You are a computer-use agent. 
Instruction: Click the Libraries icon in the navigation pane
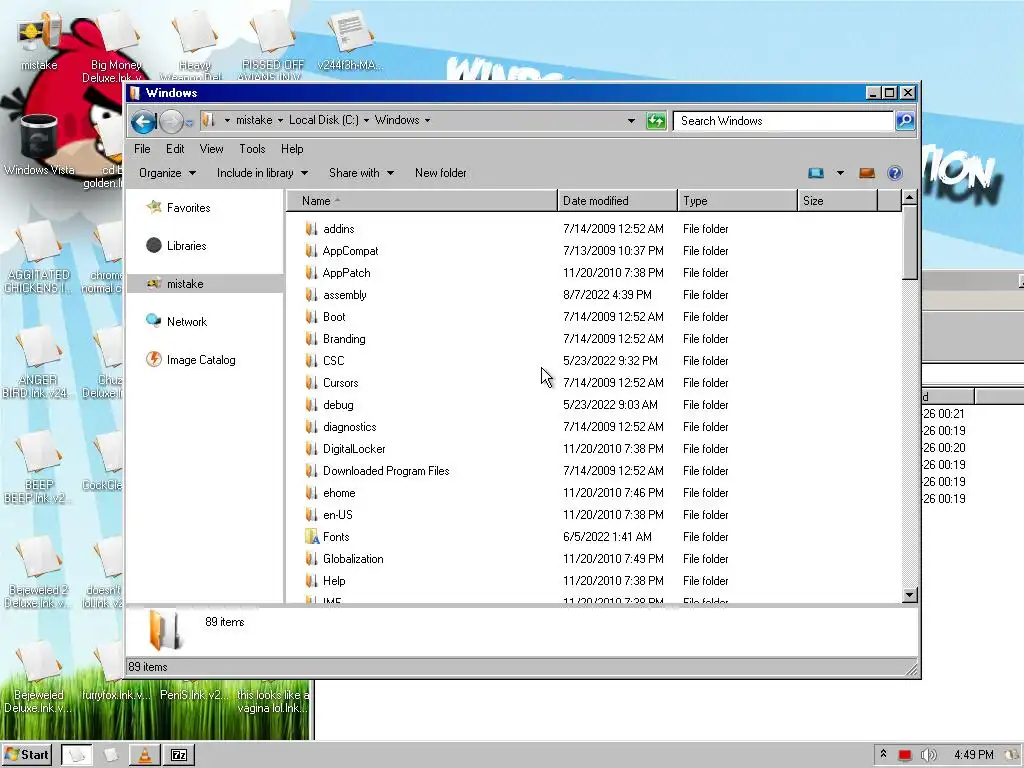[x=154, y=246]
